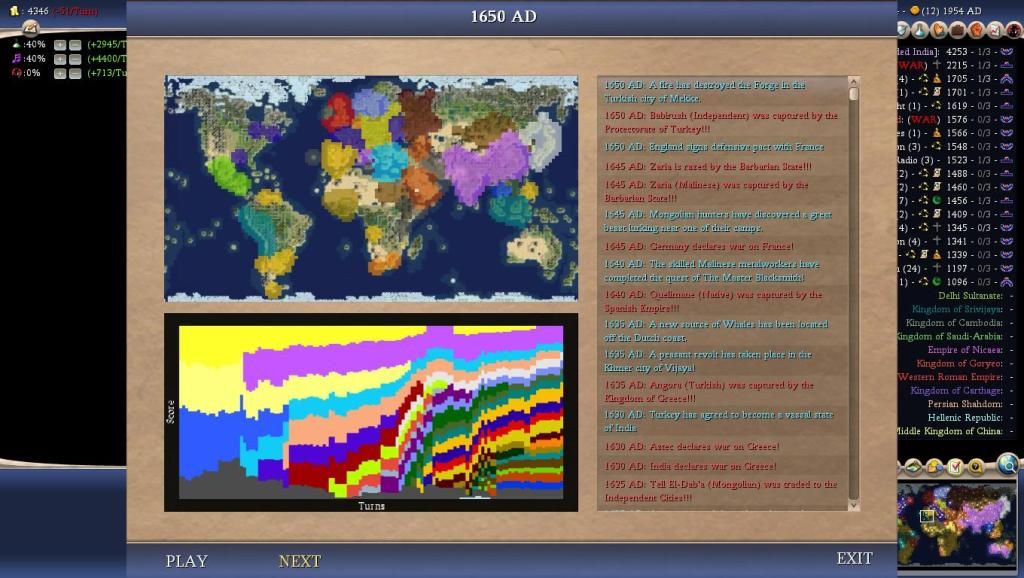
Task: Select the Kingdom of Saudi-Arabia entry
Action: coord(950,336)
